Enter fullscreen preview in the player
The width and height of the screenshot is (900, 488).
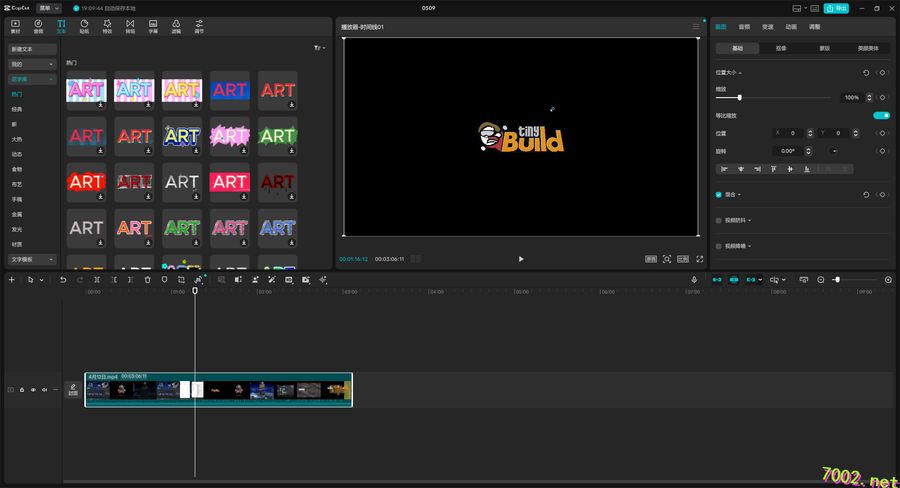pyautogui.click(x=700, y=259)
